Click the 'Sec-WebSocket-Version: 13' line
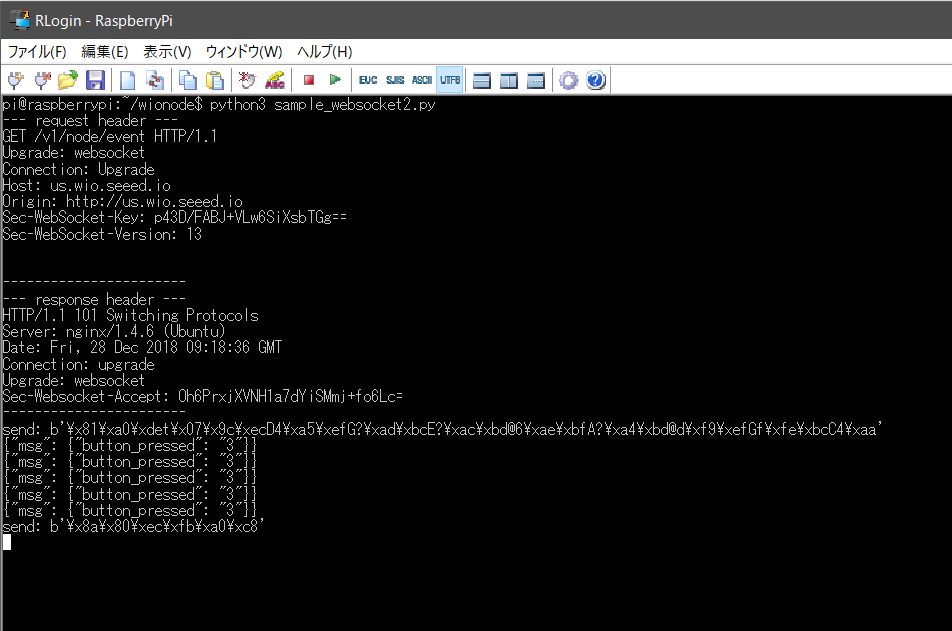952x631 pixels. pyautogui.click(x=102, y=234)
